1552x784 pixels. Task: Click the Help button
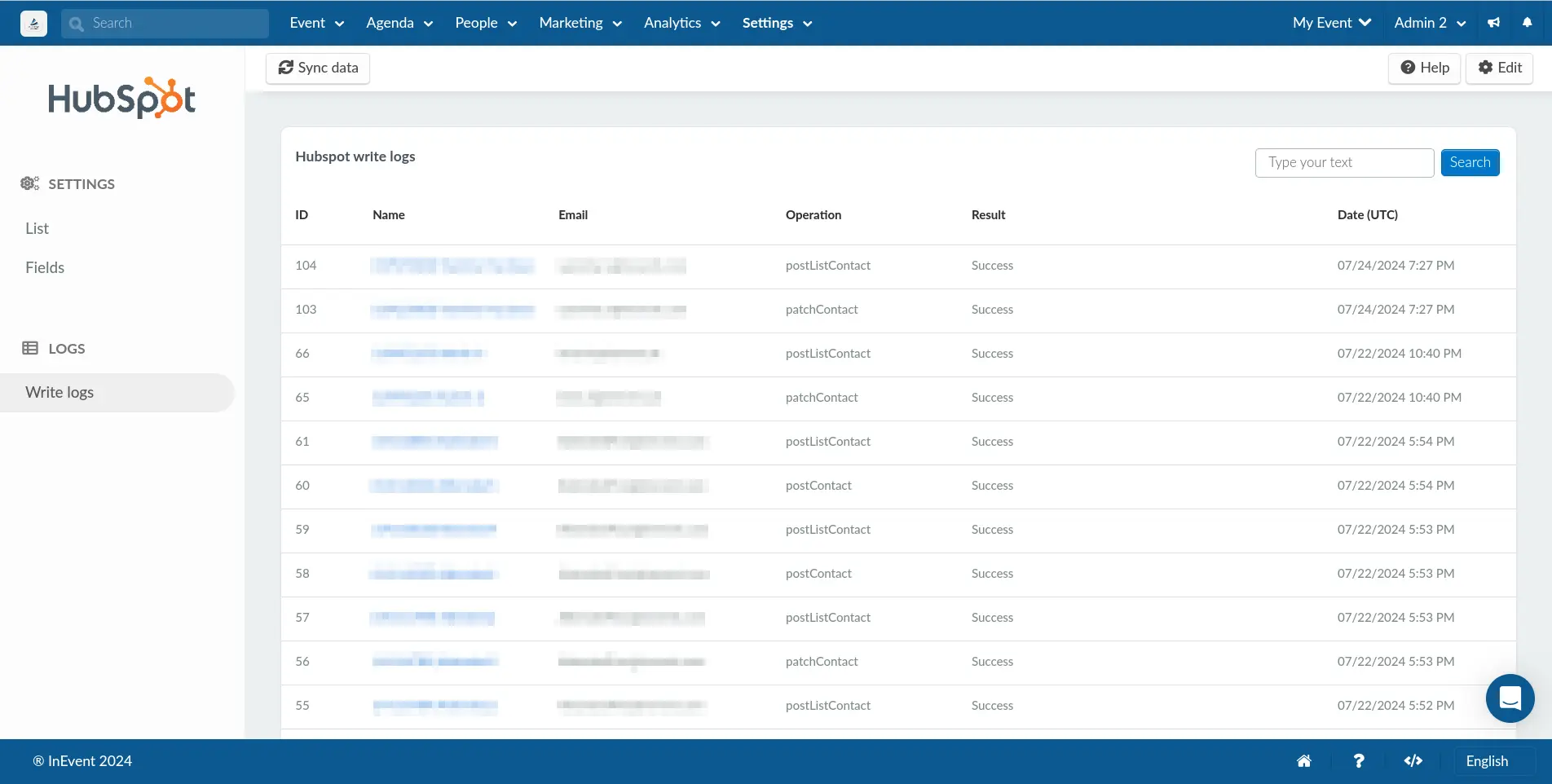(x=1424, y=68)
